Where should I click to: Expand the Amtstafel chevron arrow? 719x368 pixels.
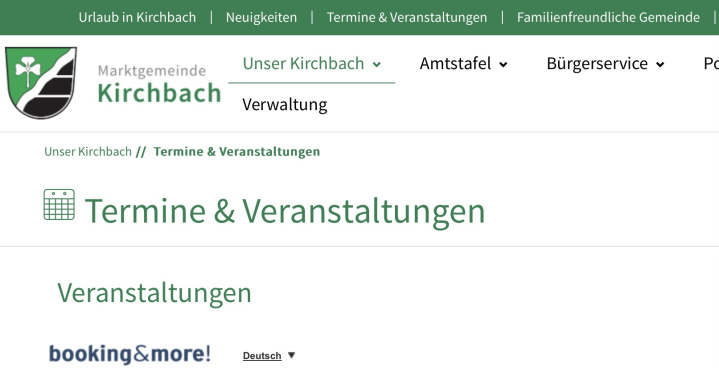click(503, 65)
